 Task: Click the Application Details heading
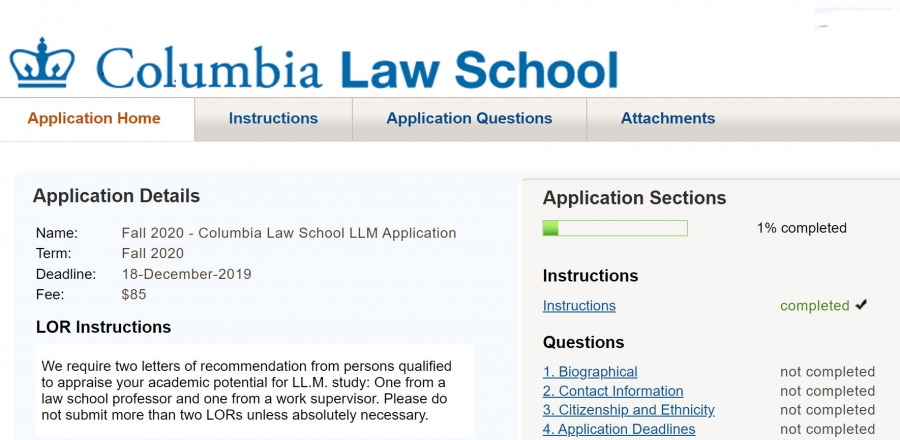[x=116, y=196]
